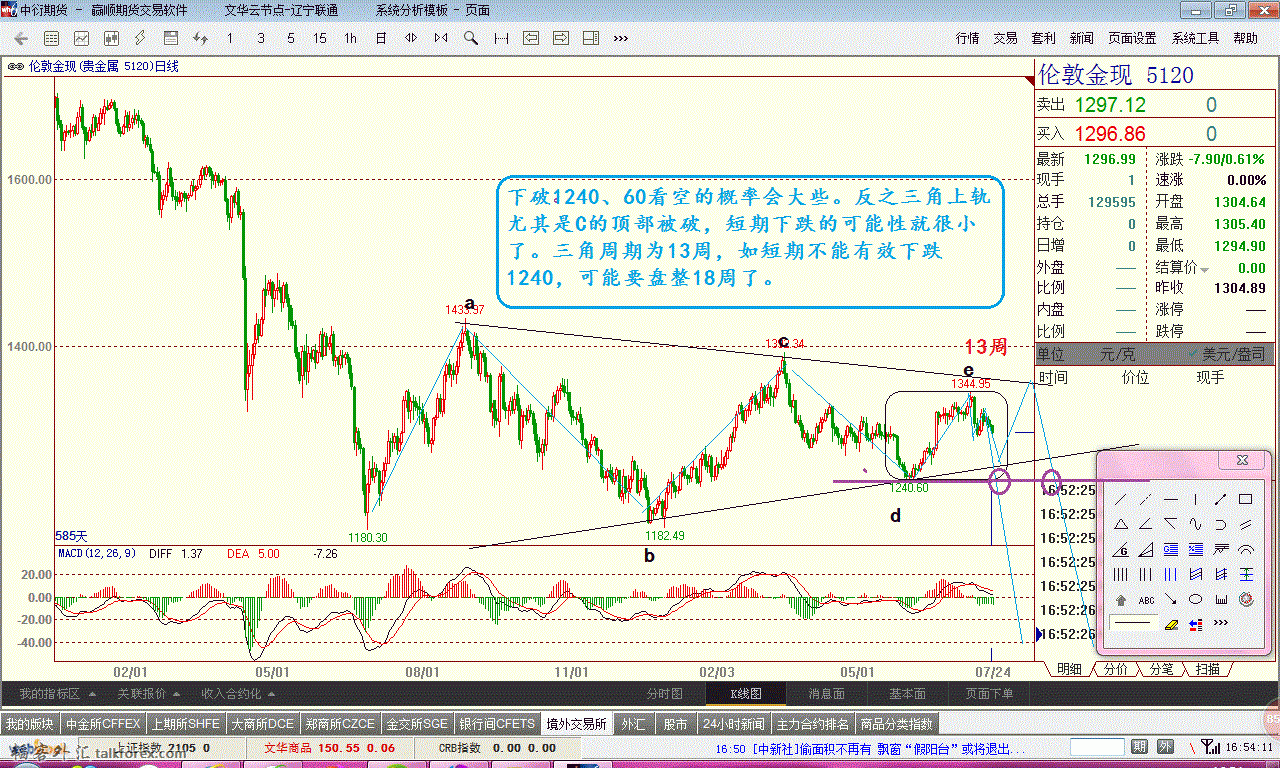Open the 上期所SHFE exchange tab

pos(185,724)
